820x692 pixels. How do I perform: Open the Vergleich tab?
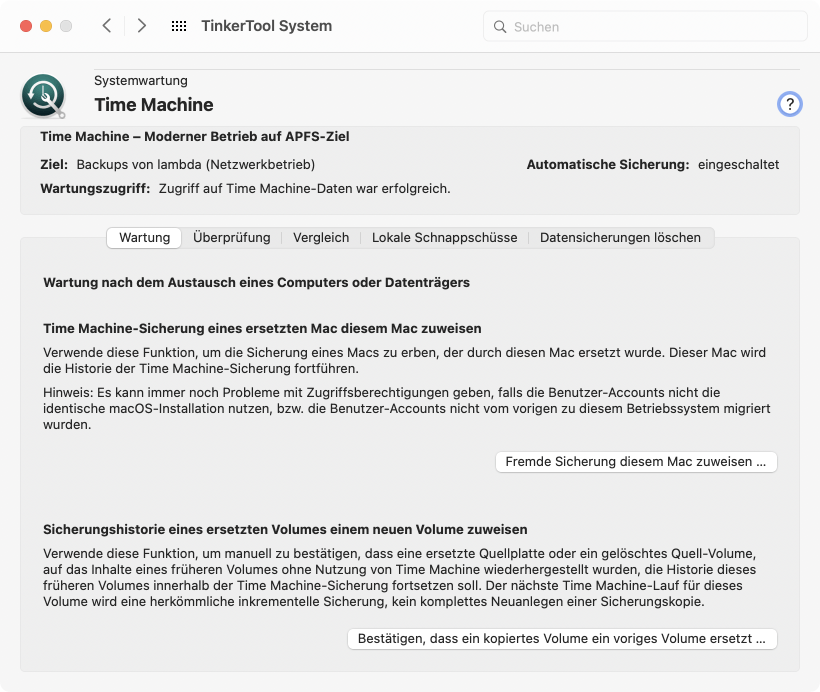tap(321, 237)
